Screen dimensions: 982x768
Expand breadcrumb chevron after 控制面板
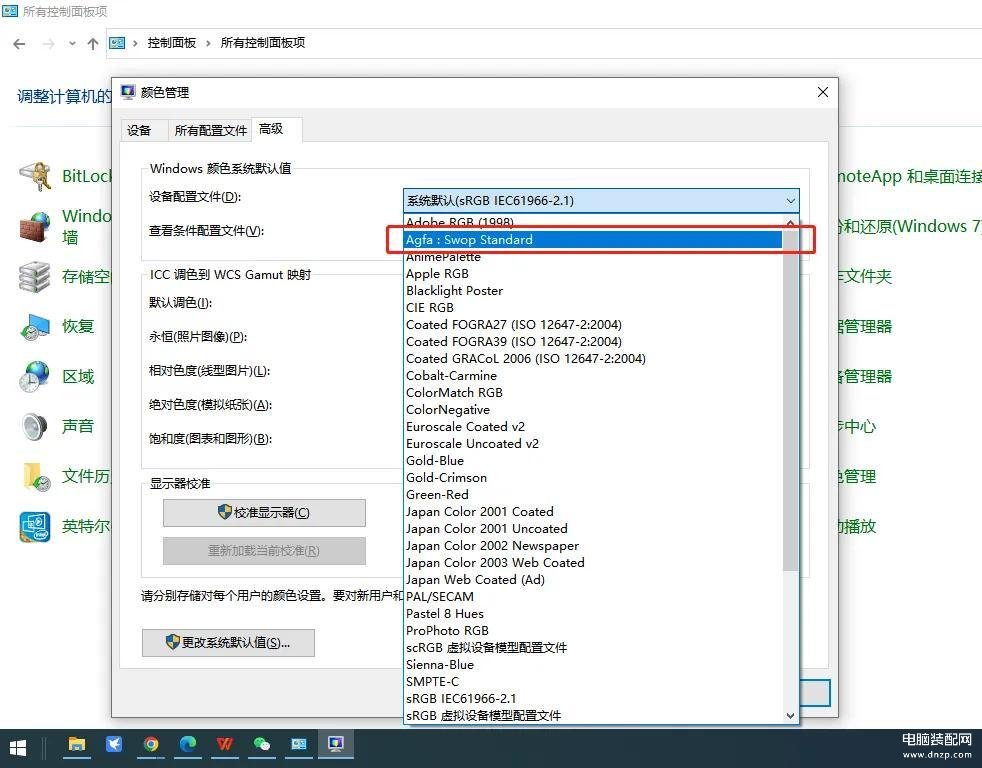(208, 43)
